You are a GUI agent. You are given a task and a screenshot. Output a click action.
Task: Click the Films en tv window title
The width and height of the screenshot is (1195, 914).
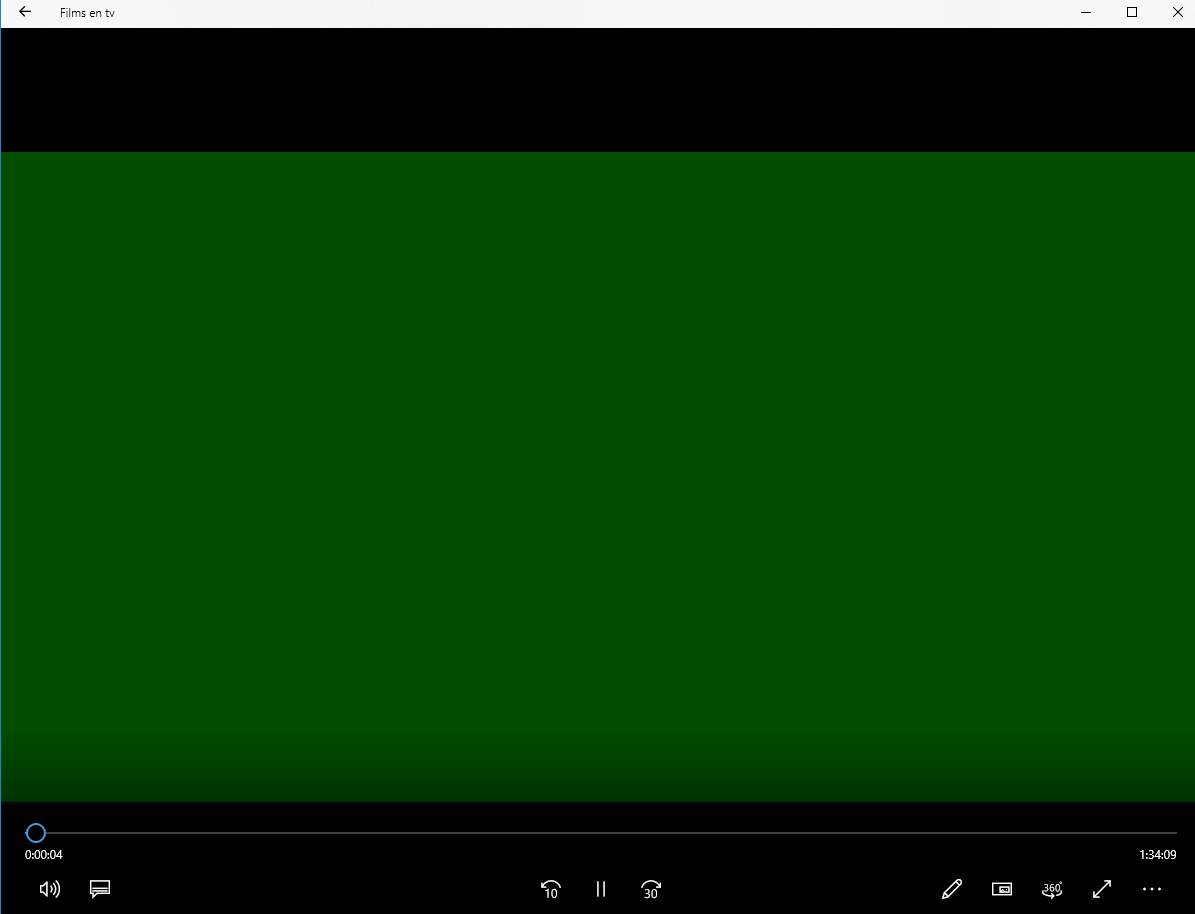pos(88,13)
